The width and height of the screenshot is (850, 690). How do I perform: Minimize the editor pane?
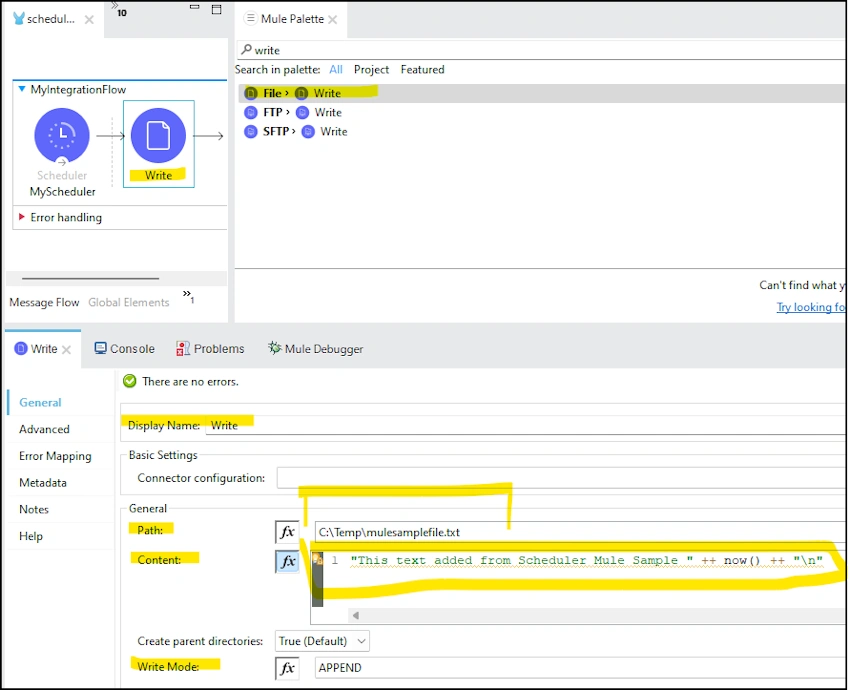point(195,7)
